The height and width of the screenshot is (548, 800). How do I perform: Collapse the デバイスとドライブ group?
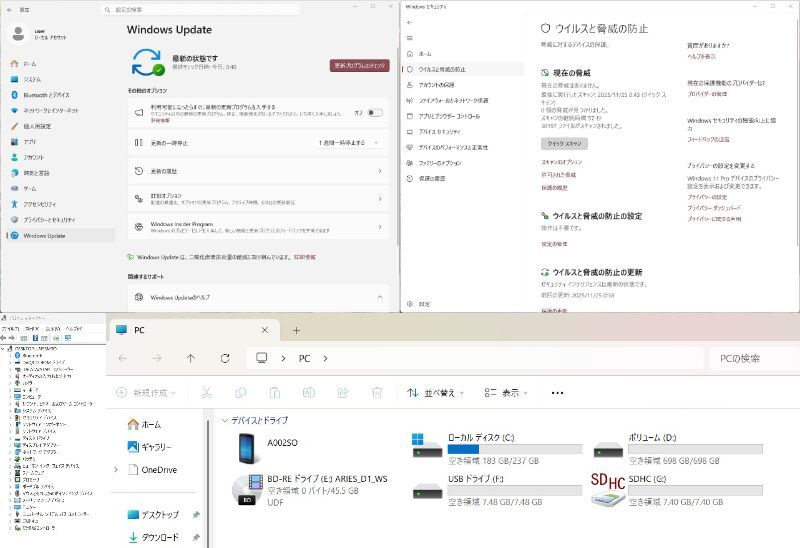pyautogui.click(x=224, y=420)
